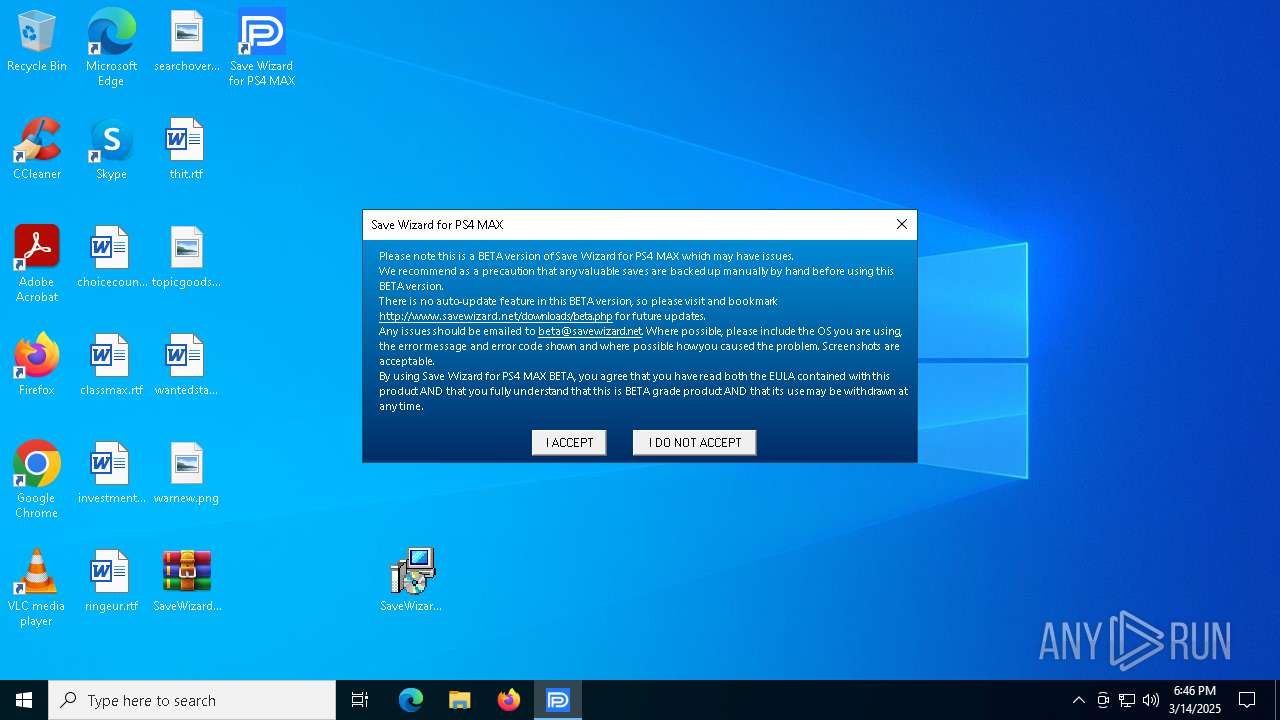Select the classmax.rtf document icon
1280x720 pixels.
[x=111, y=366]
